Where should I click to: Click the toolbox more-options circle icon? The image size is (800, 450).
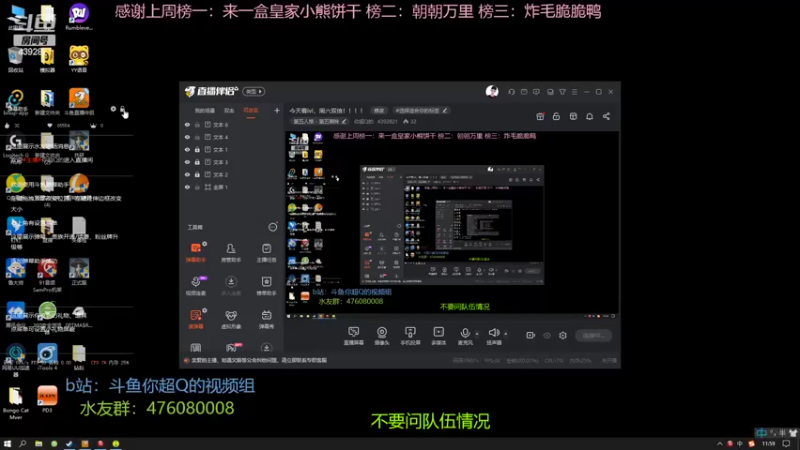click(273, 227)
